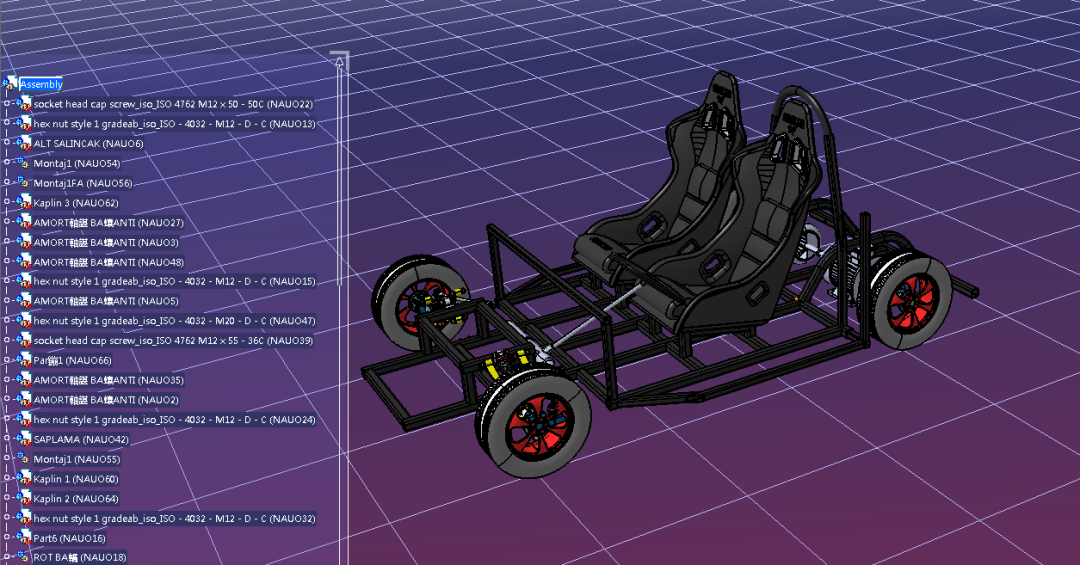Select hex nut label ending (NAUO24)
This screenshot has height=565, width=1080.
174,420
